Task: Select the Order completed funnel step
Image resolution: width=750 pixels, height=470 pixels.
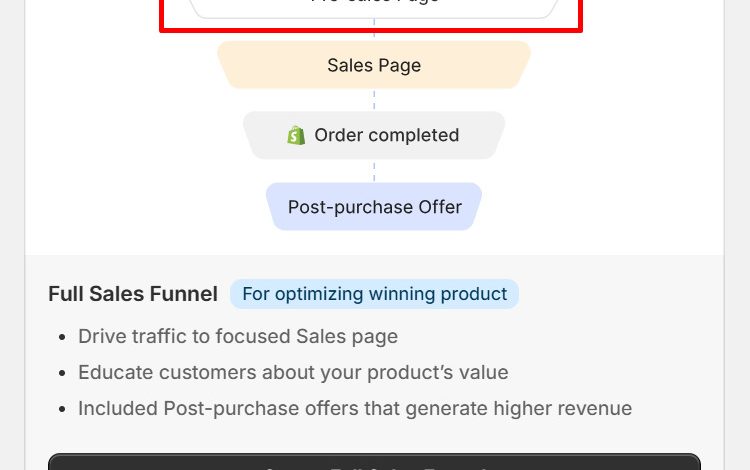Action: pyautogui.click(x=374, y=135)
